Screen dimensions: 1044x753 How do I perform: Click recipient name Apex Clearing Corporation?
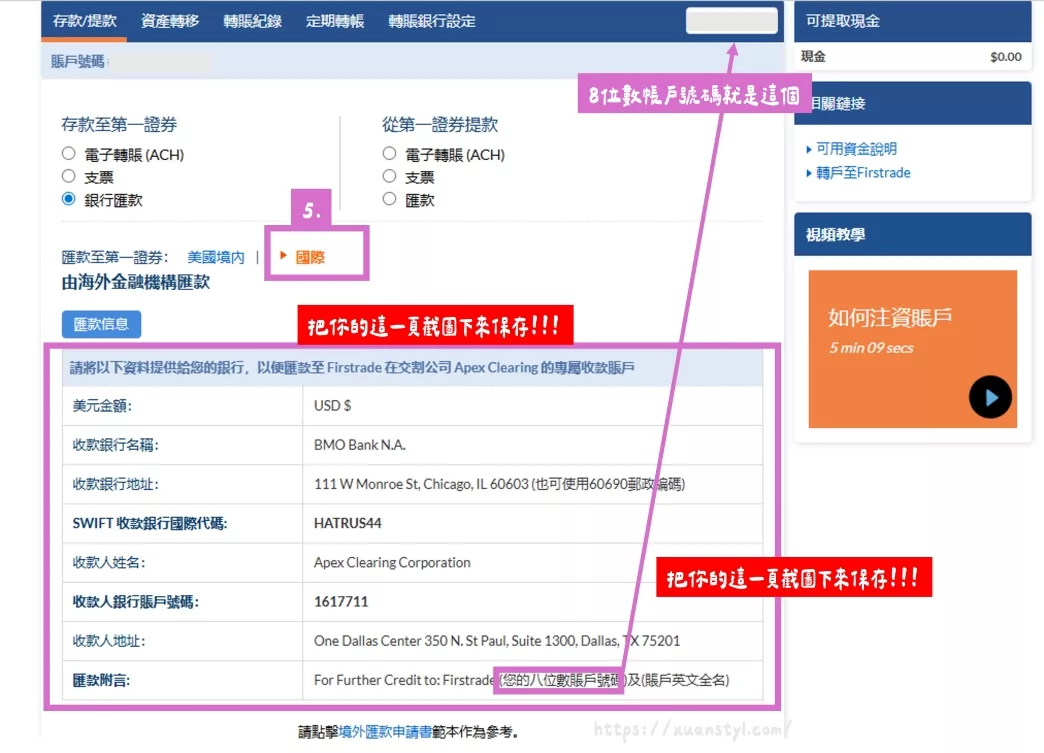coord(392,563)
